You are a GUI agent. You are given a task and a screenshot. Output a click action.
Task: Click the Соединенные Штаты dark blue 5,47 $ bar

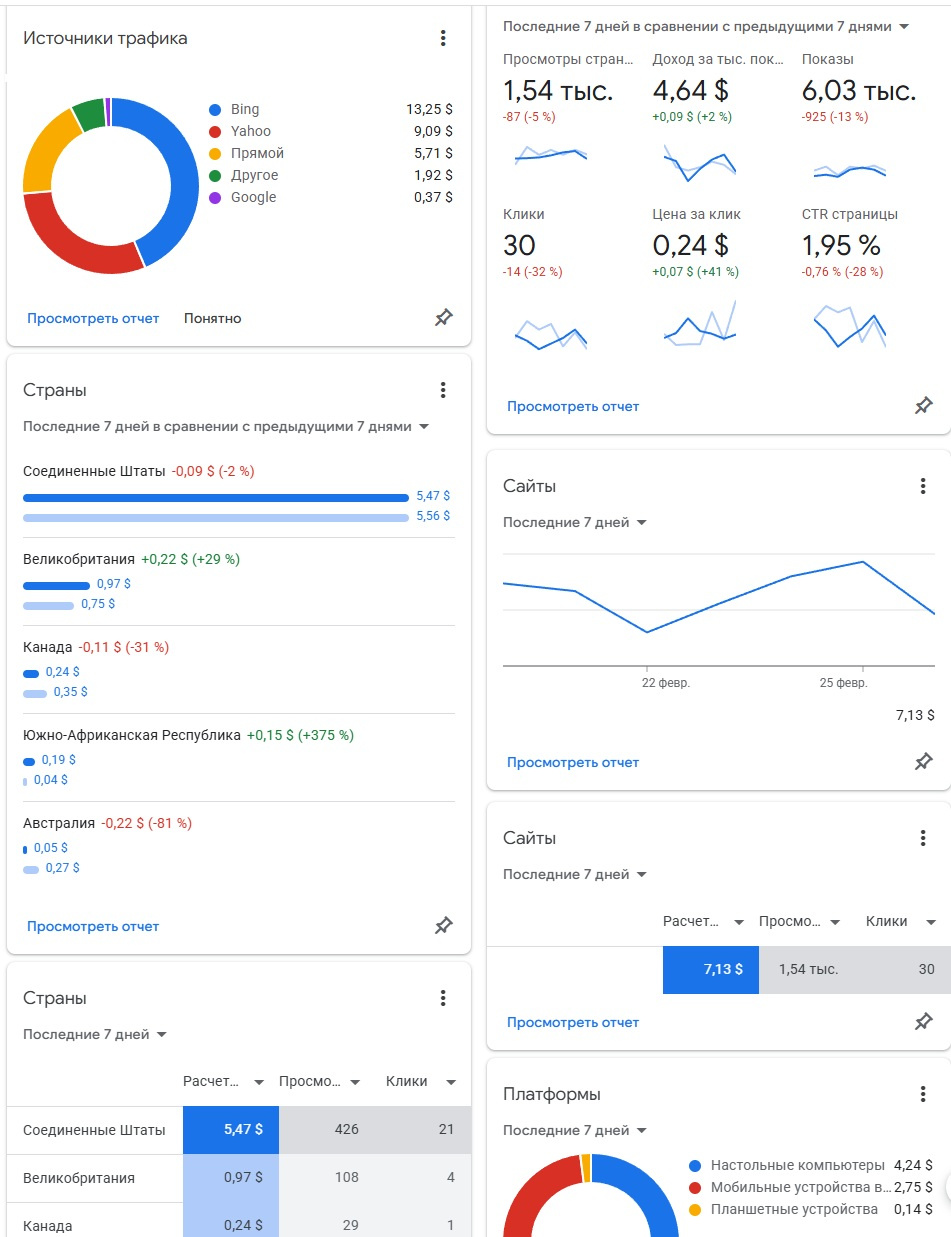tap(216, 497)
